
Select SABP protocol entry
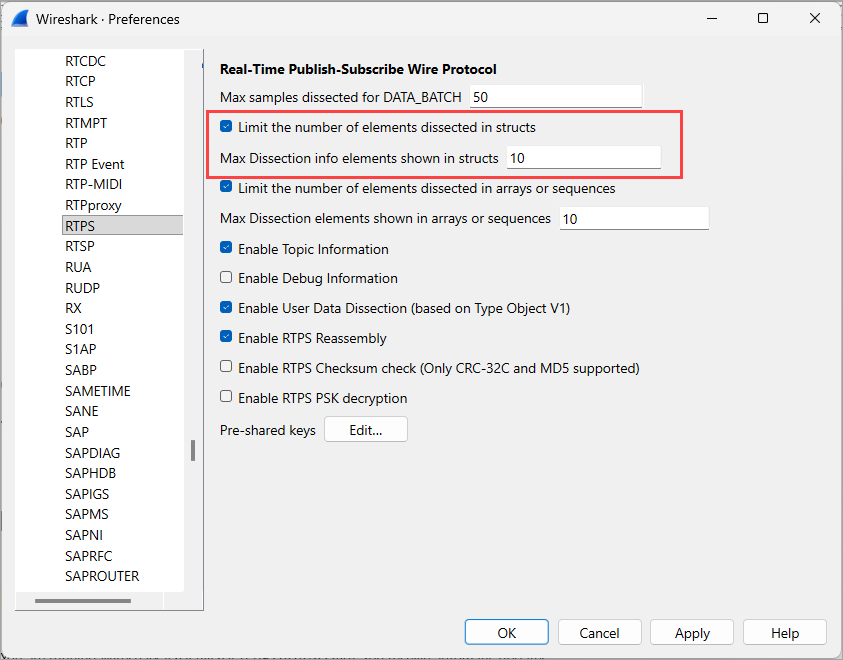click(x=81, y=370)
